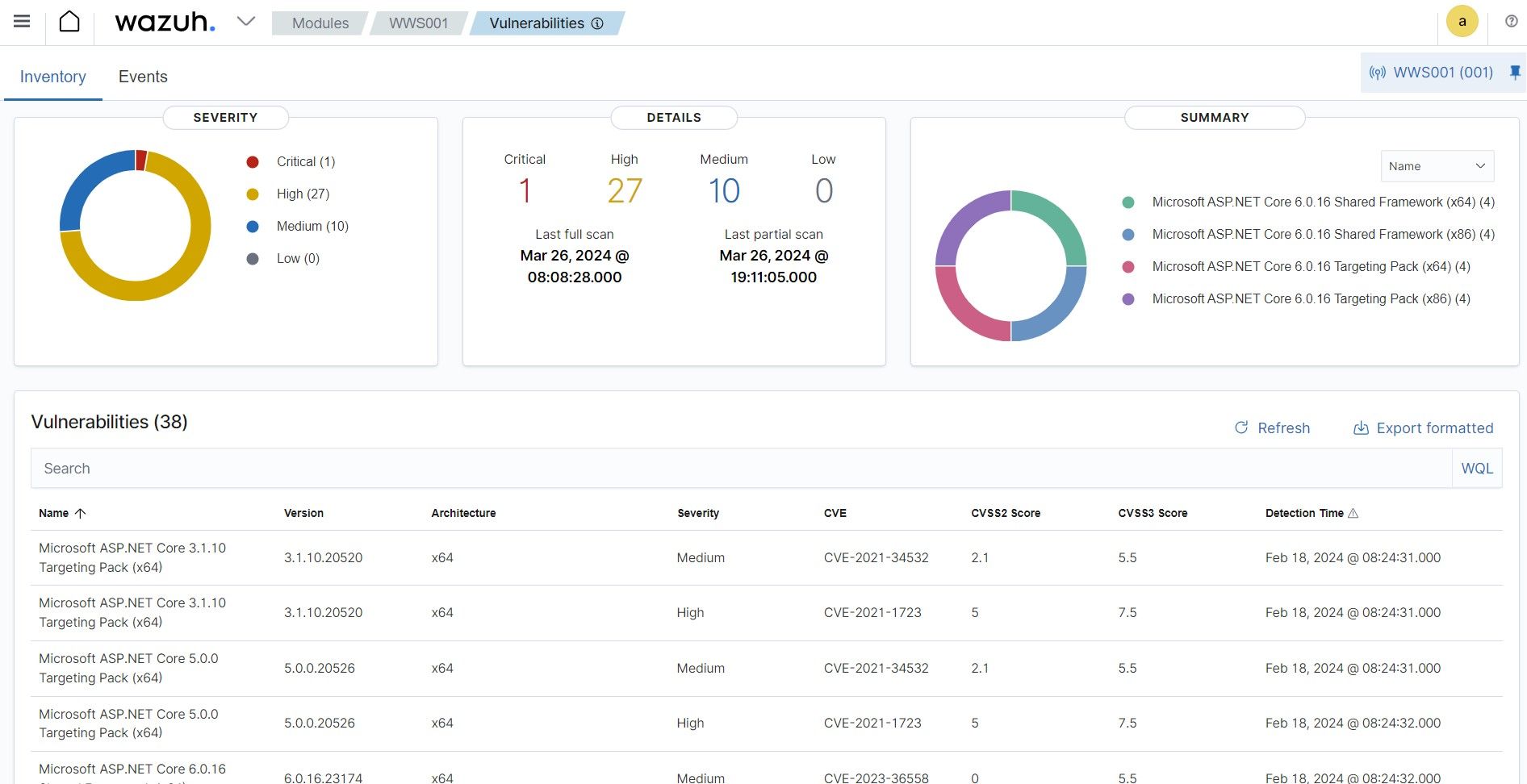Open the hamburger navigation menu

[x=22, y=22]
